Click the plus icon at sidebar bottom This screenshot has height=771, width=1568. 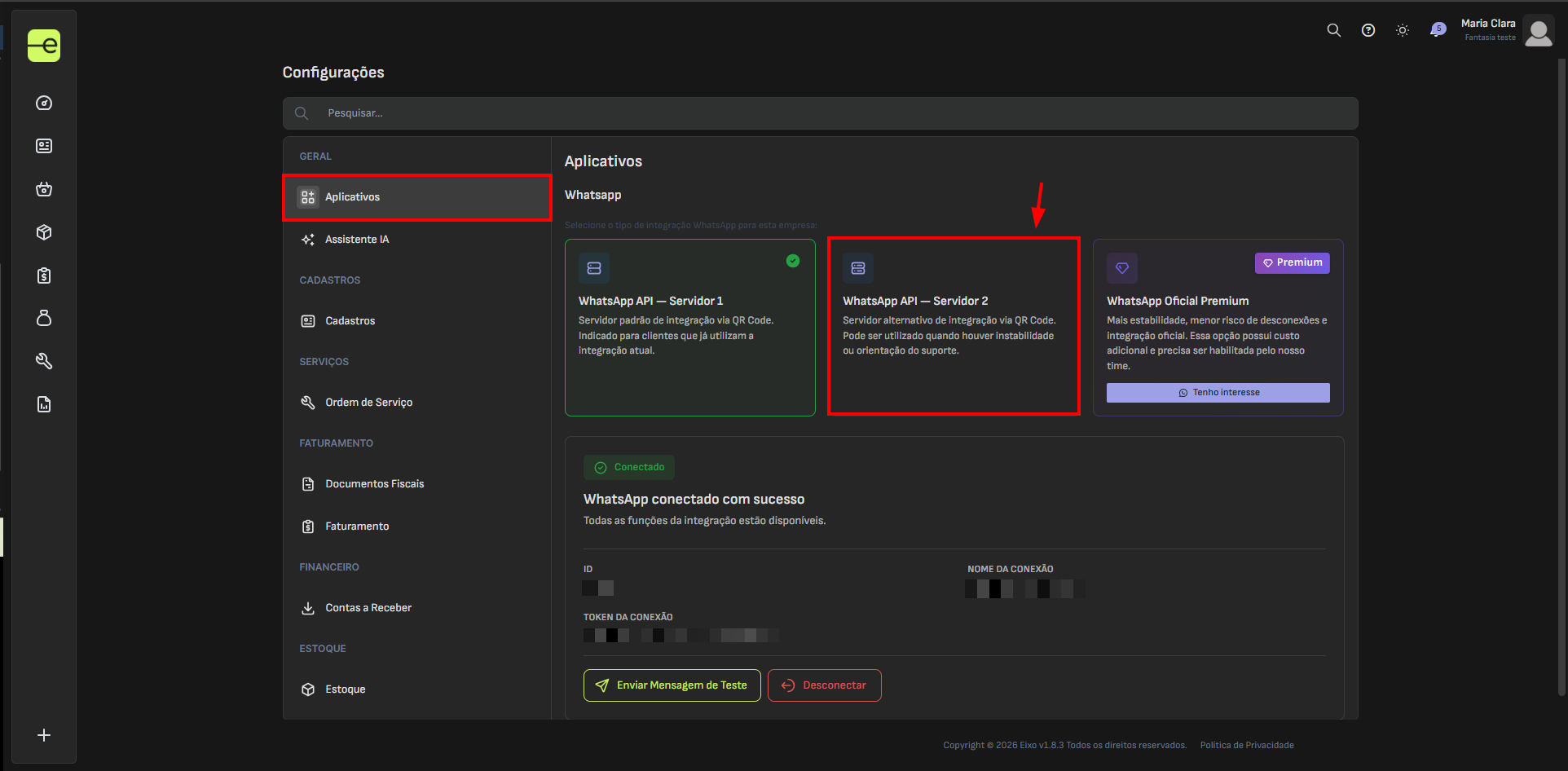tap(44, 735)
